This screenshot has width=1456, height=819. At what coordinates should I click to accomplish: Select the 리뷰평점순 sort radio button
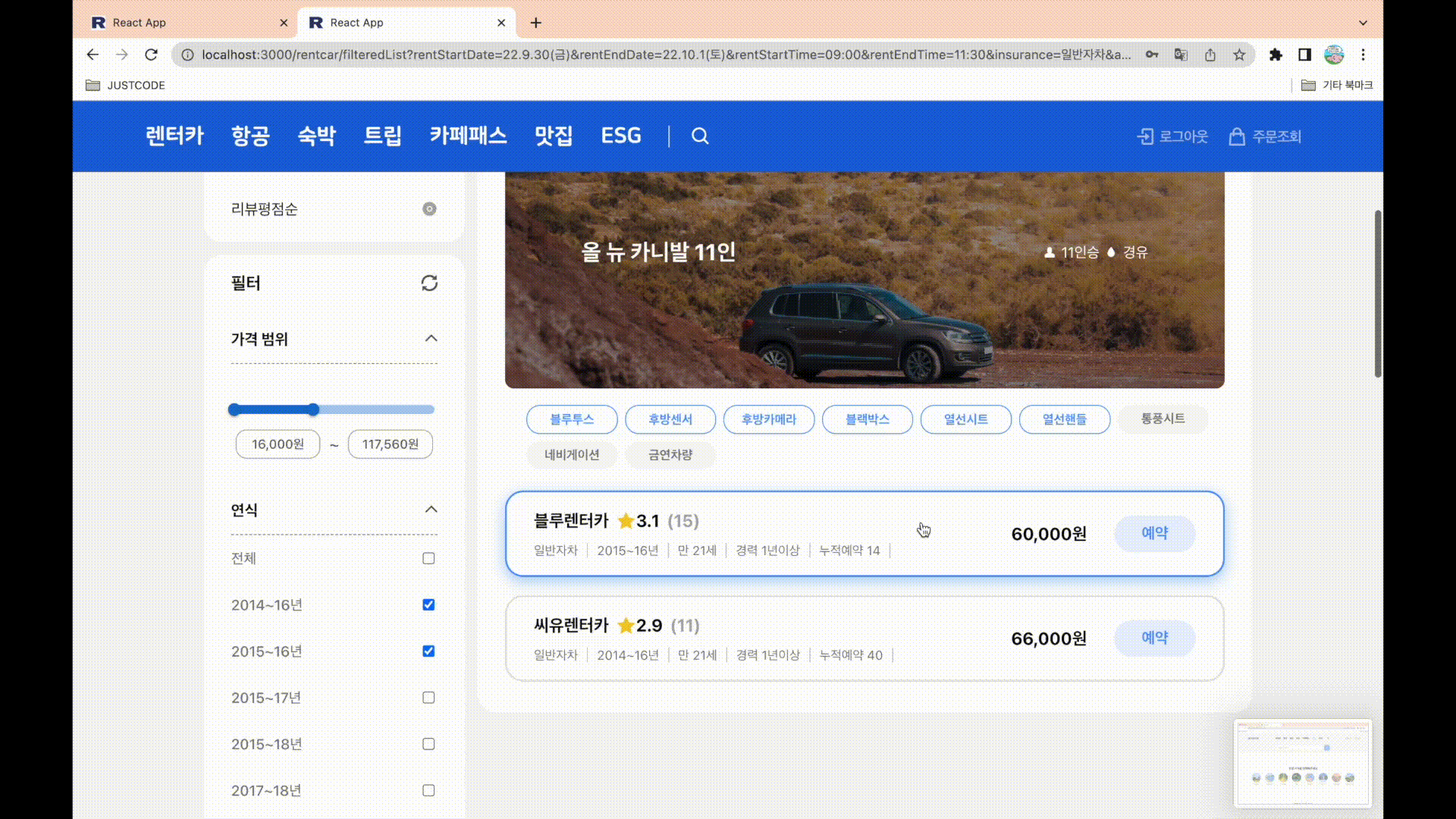429,209
